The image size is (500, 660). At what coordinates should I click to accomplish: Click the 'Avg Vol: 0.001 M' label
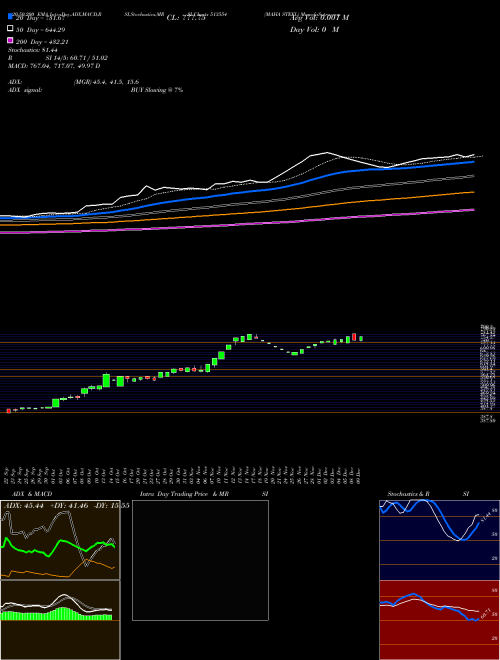click(x=319, y=18)
